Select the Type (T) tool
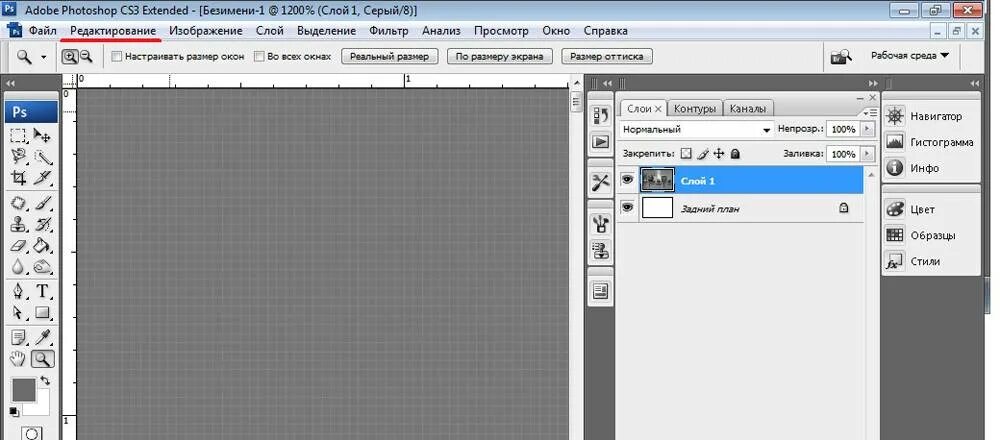The width and height of the screenshot is (1000, 440). [42, 292]
